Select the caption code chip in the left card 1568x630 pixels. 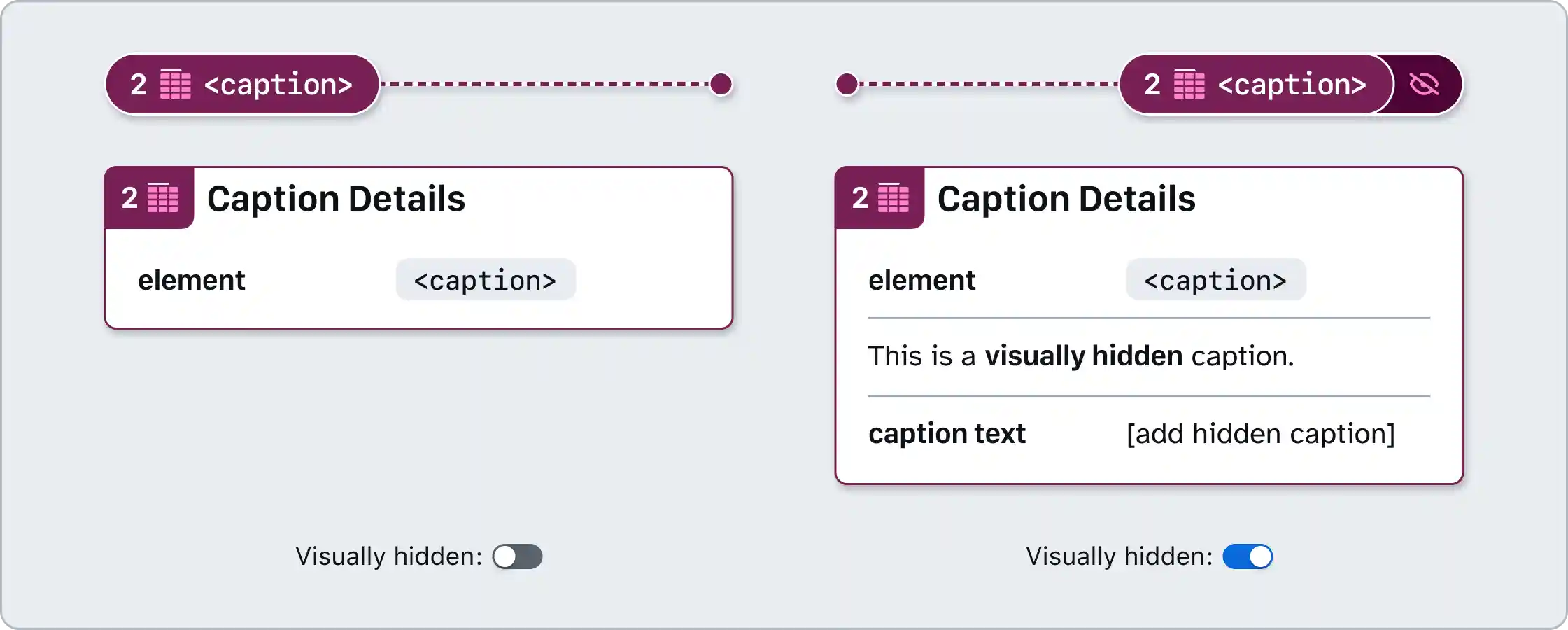point(485,279)
